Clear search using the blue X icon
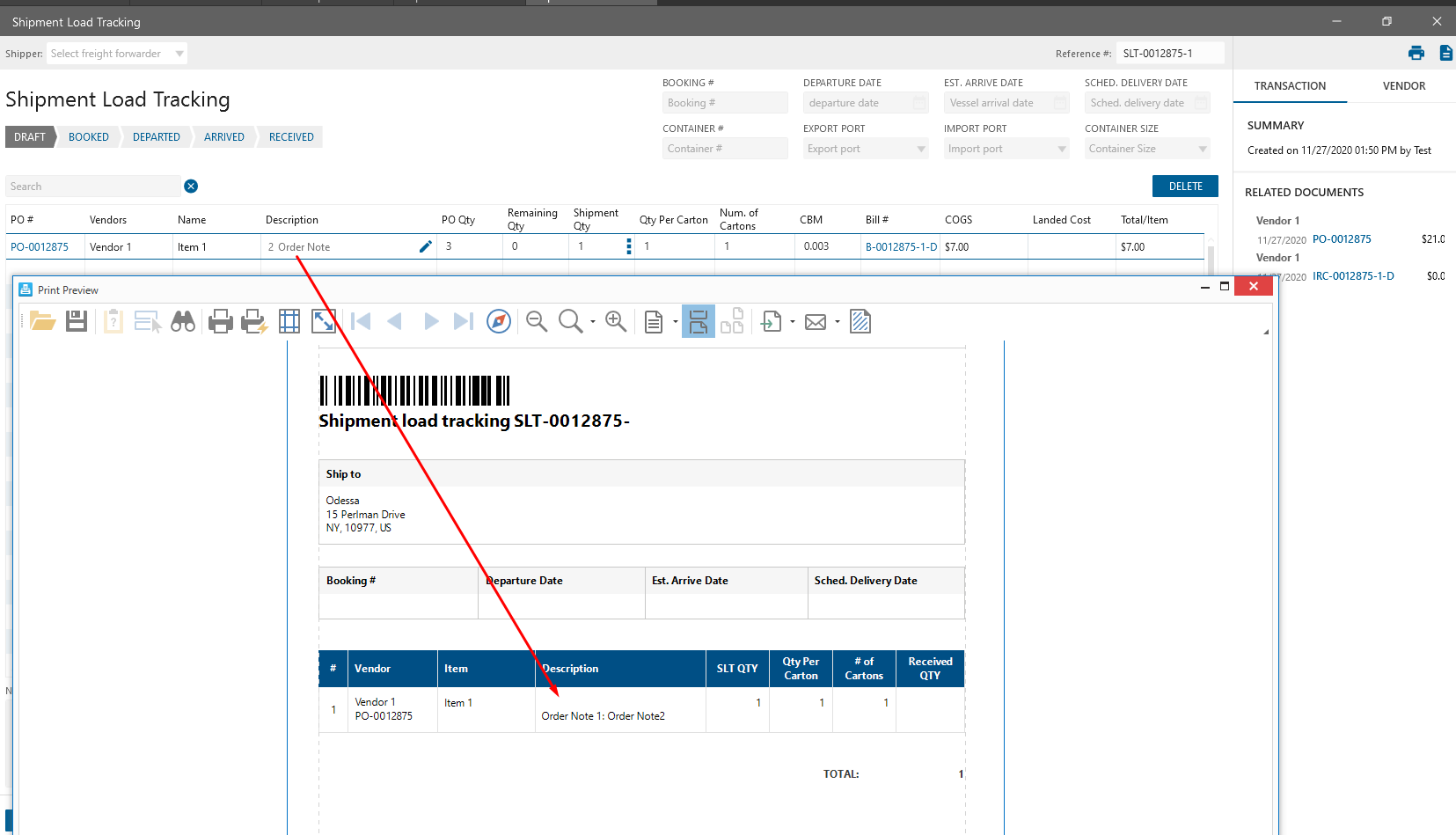 [x=191, y=187]
